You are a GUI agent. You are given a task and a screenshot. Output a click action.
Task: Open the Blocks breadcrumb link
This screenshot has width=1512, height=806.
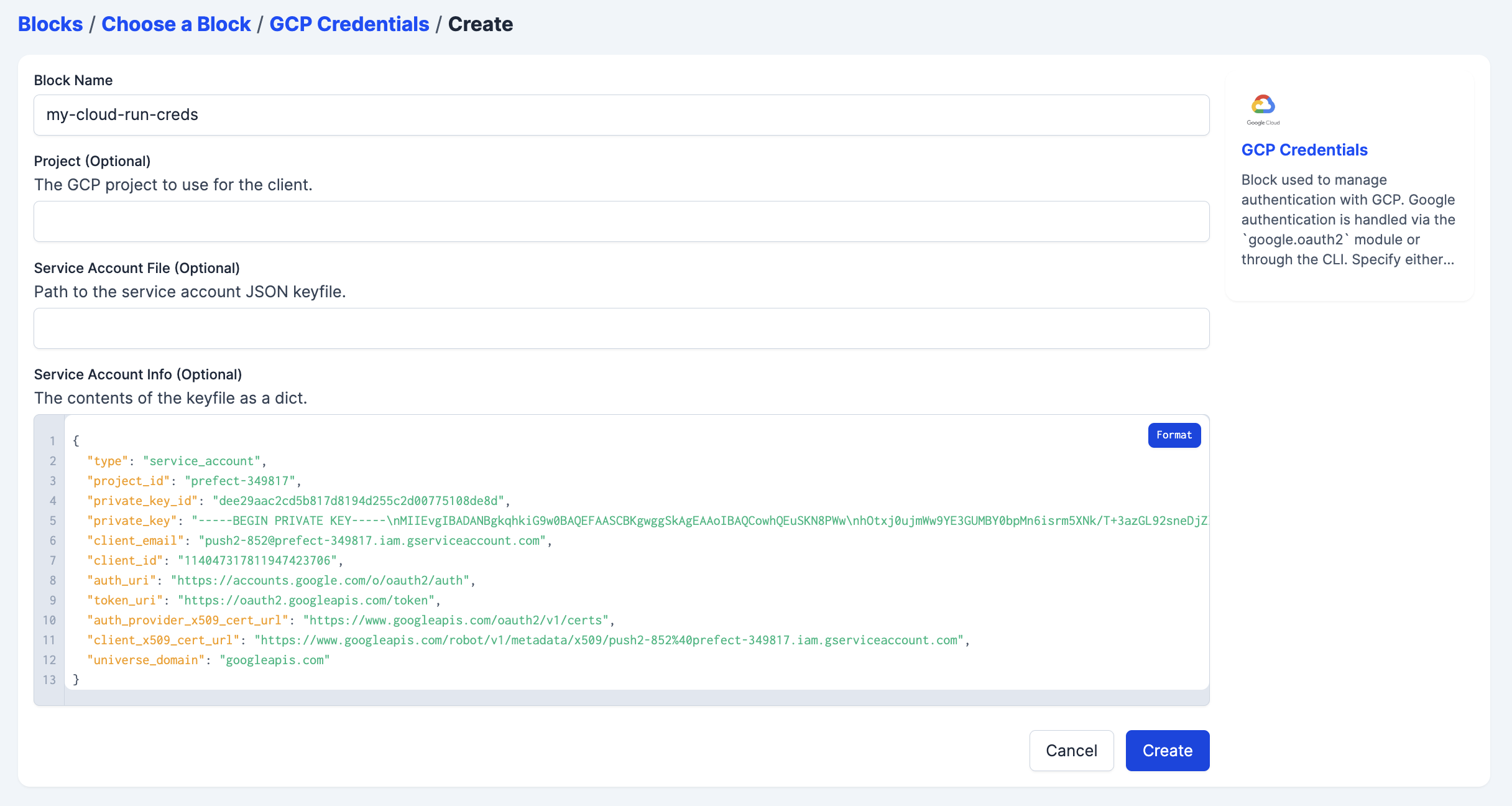click(50, 24)
